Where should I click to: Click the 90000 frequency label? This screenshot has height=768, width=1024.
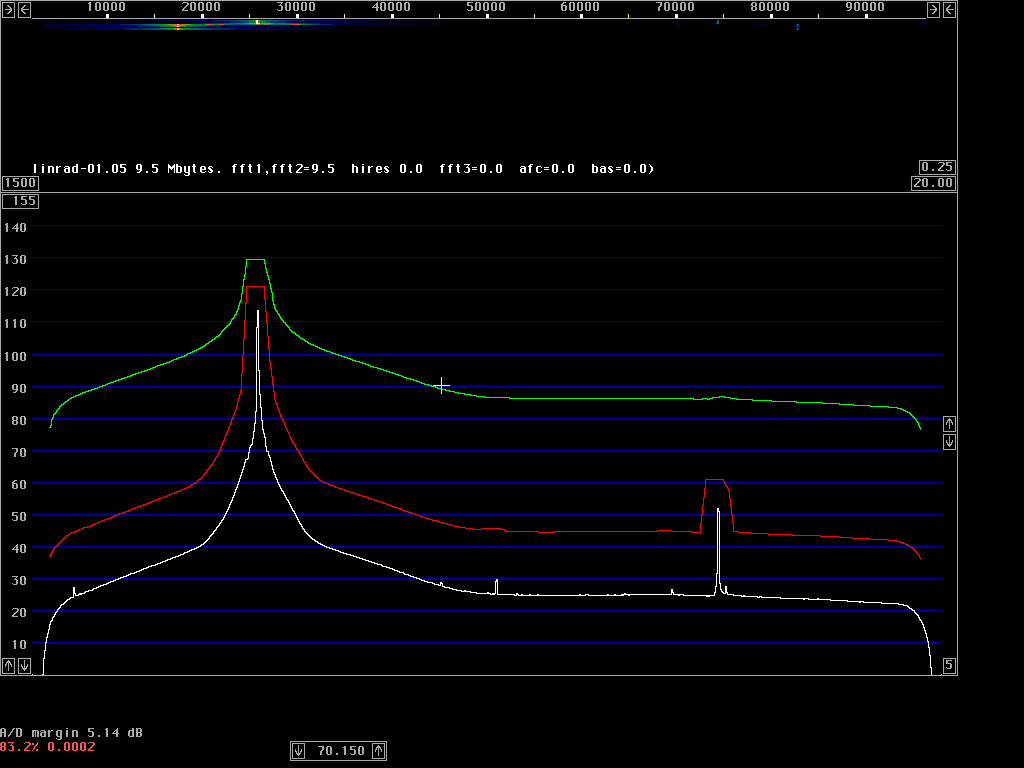[x=865, y=7]
